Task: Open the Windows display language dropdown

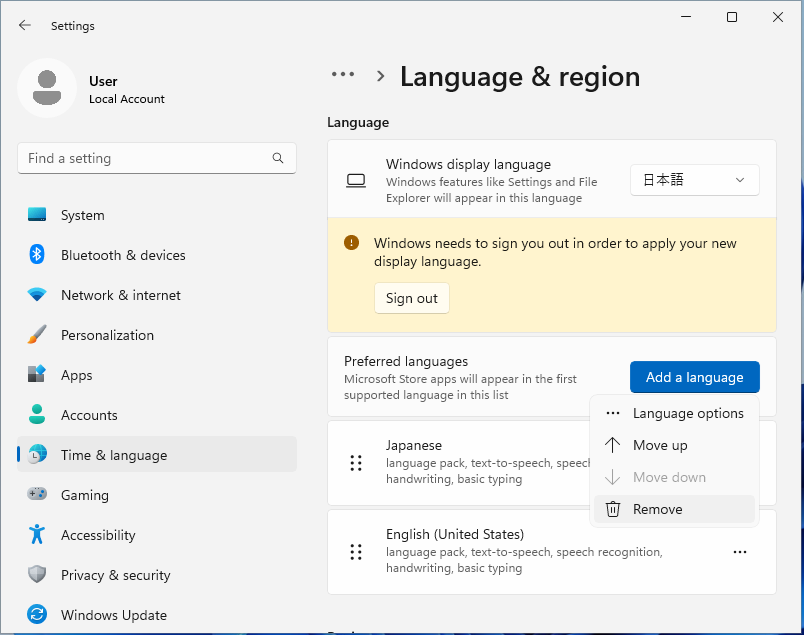Action: pyautogui.click(x=694, y=180)
